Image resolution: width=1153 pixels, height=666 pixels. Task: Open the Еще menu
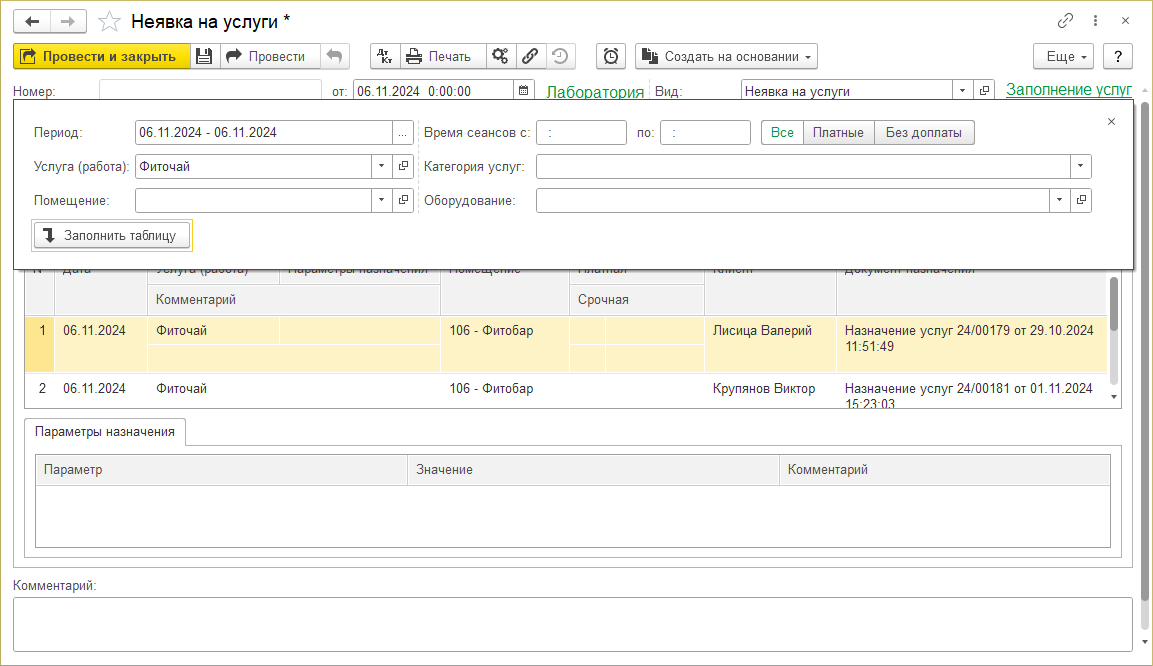pos(1063,56)
